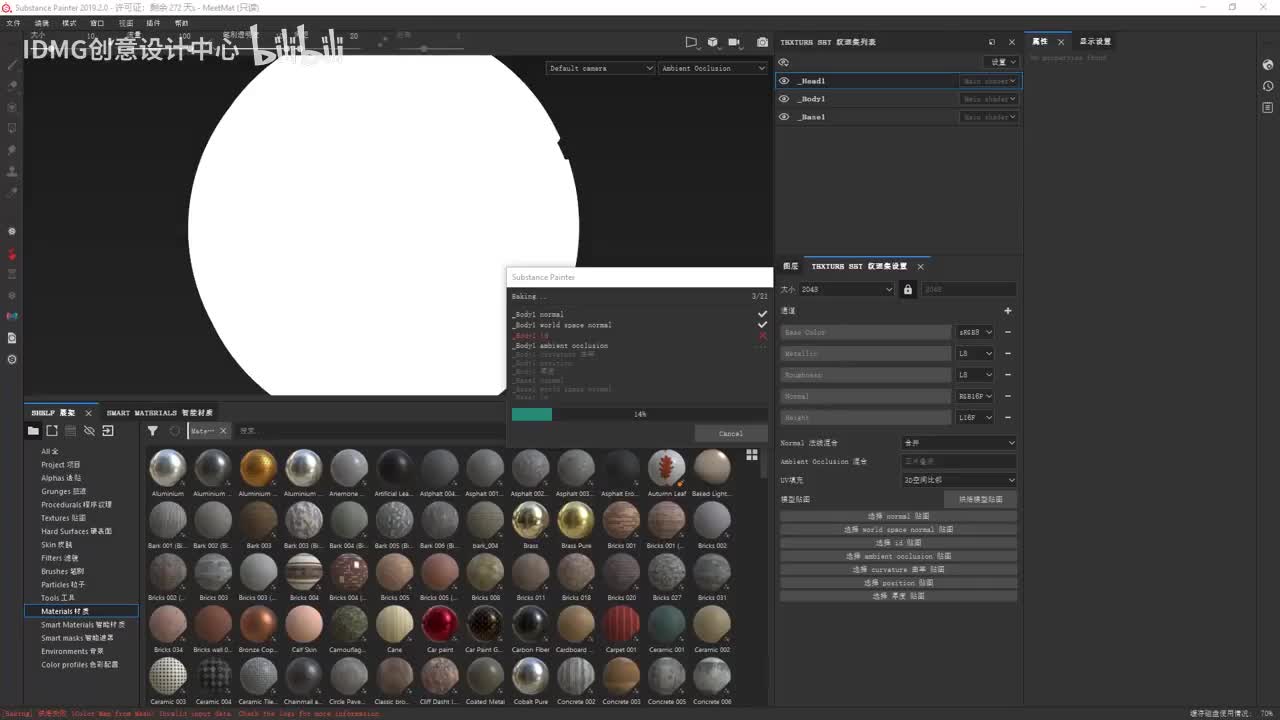Toggle visibility of the _Head1 texture set
1280x720 pixels.
[784, 81]
